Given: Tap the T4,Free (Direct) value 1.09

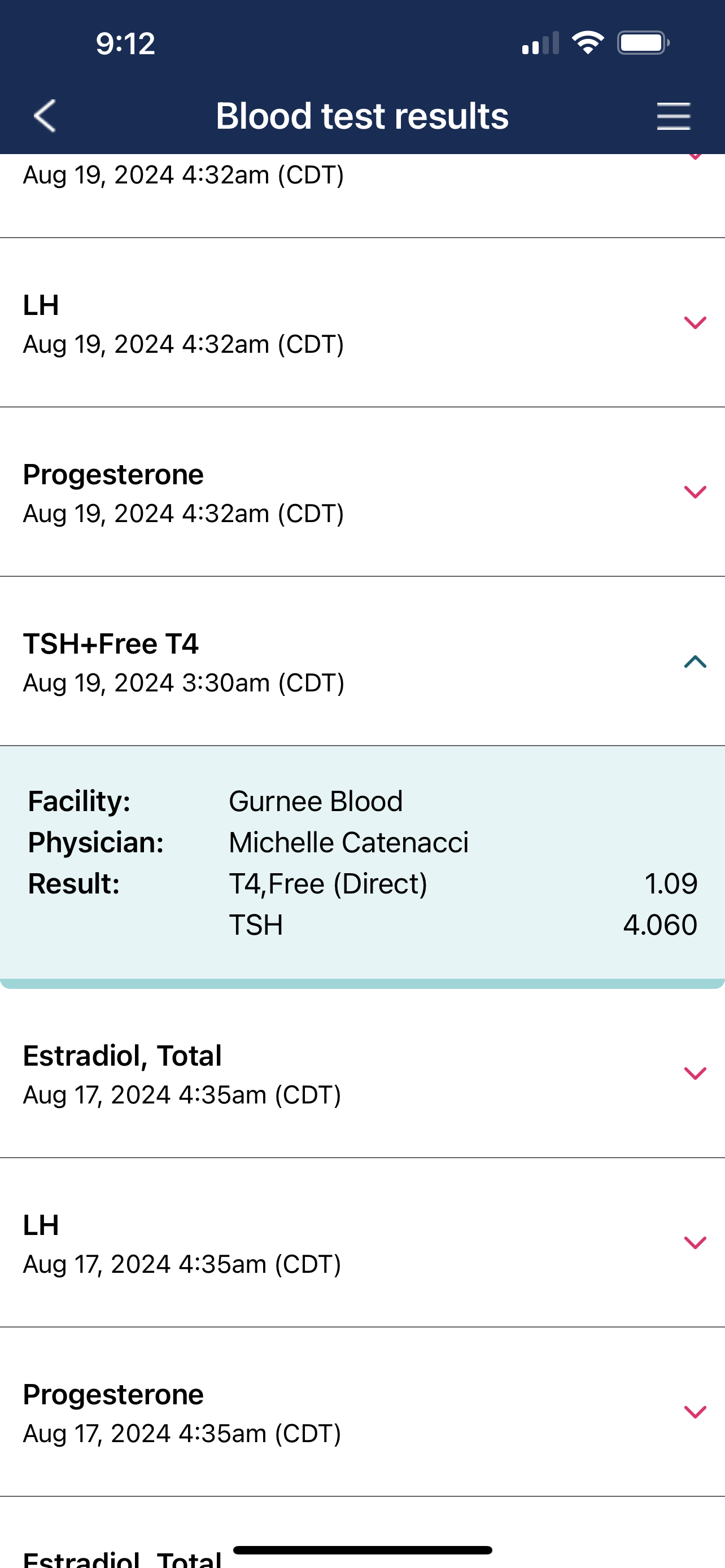Looking at the screenshot, I should tap(670, 884).
